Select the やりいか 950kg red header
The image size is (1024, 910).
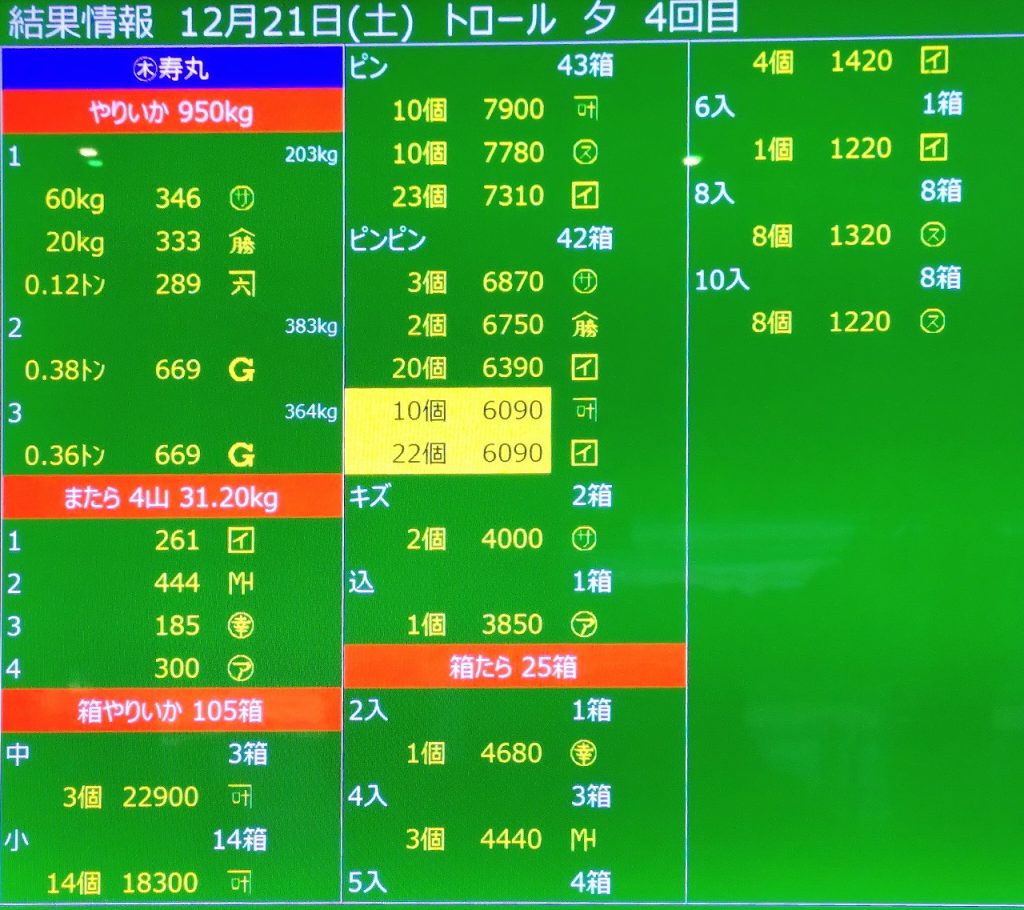[x=172, y=112]
